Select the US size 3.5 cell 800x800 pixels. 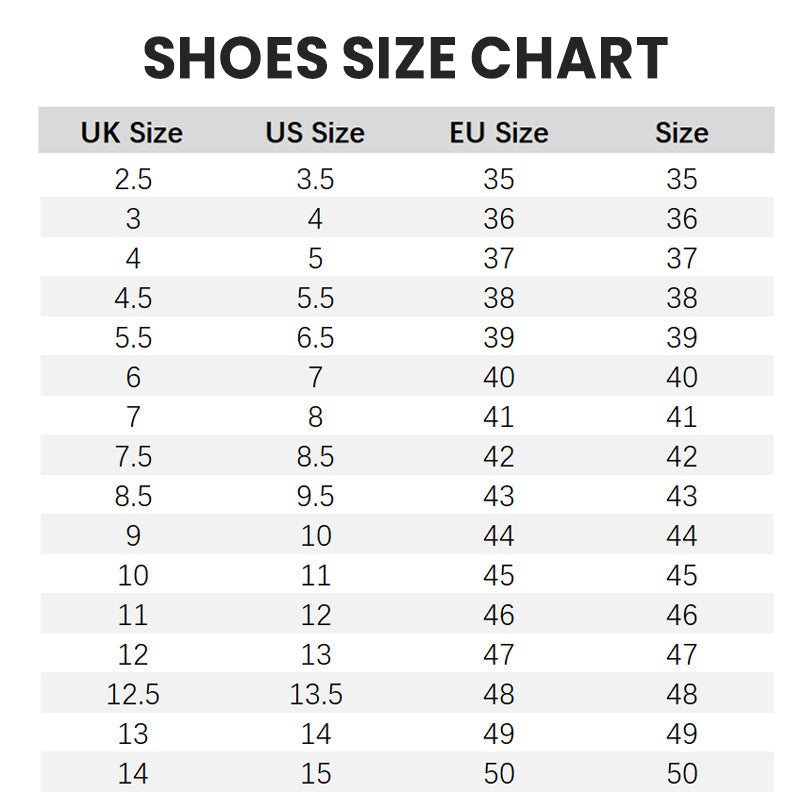315,180
